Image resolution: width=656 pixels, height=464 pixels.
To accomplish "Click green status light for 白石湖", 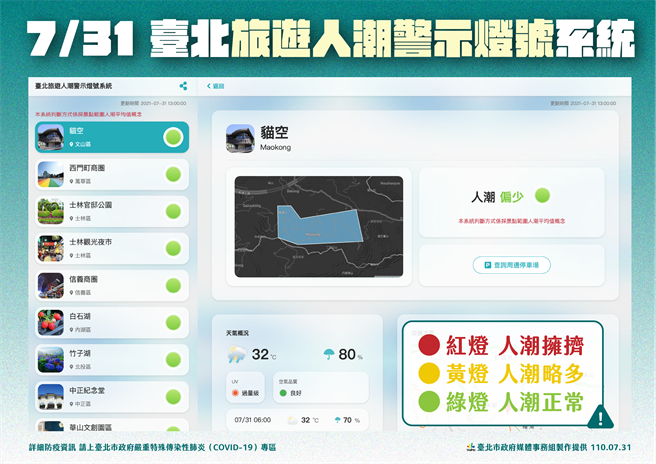I will [173, 323].
